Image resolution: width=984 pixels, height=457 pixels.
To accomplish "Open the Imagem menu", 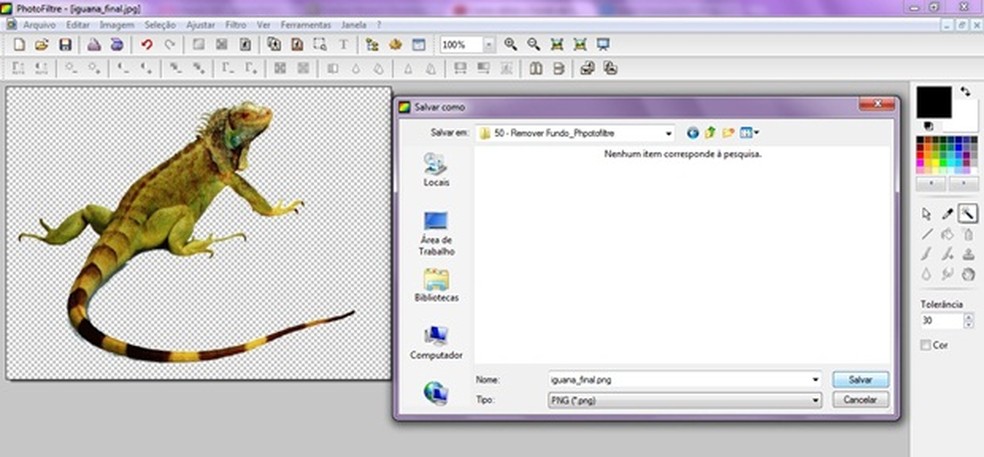I will (117, 25).
